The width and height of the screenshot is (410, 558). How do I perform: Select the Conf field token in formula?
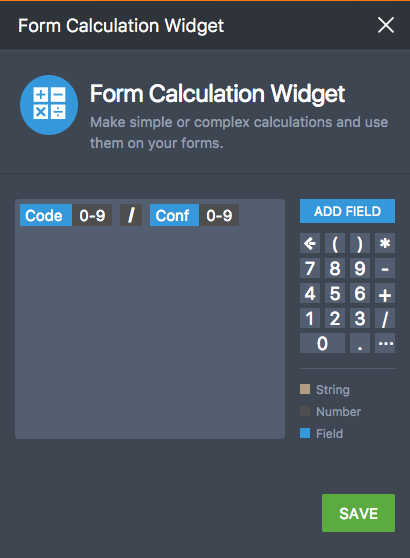coord(174,215)
